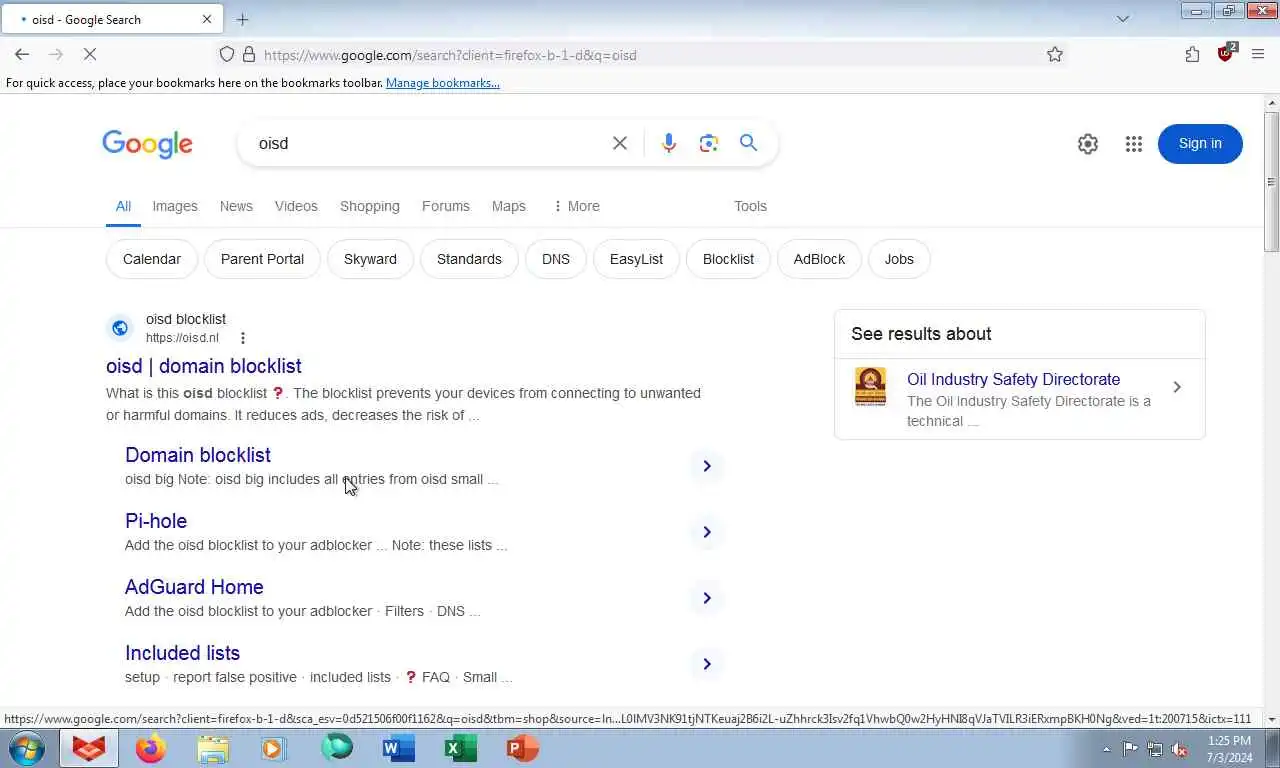1280x768 pixels.
Task: Click the volume speaker tray icon
Action: tap(1179, 749)
